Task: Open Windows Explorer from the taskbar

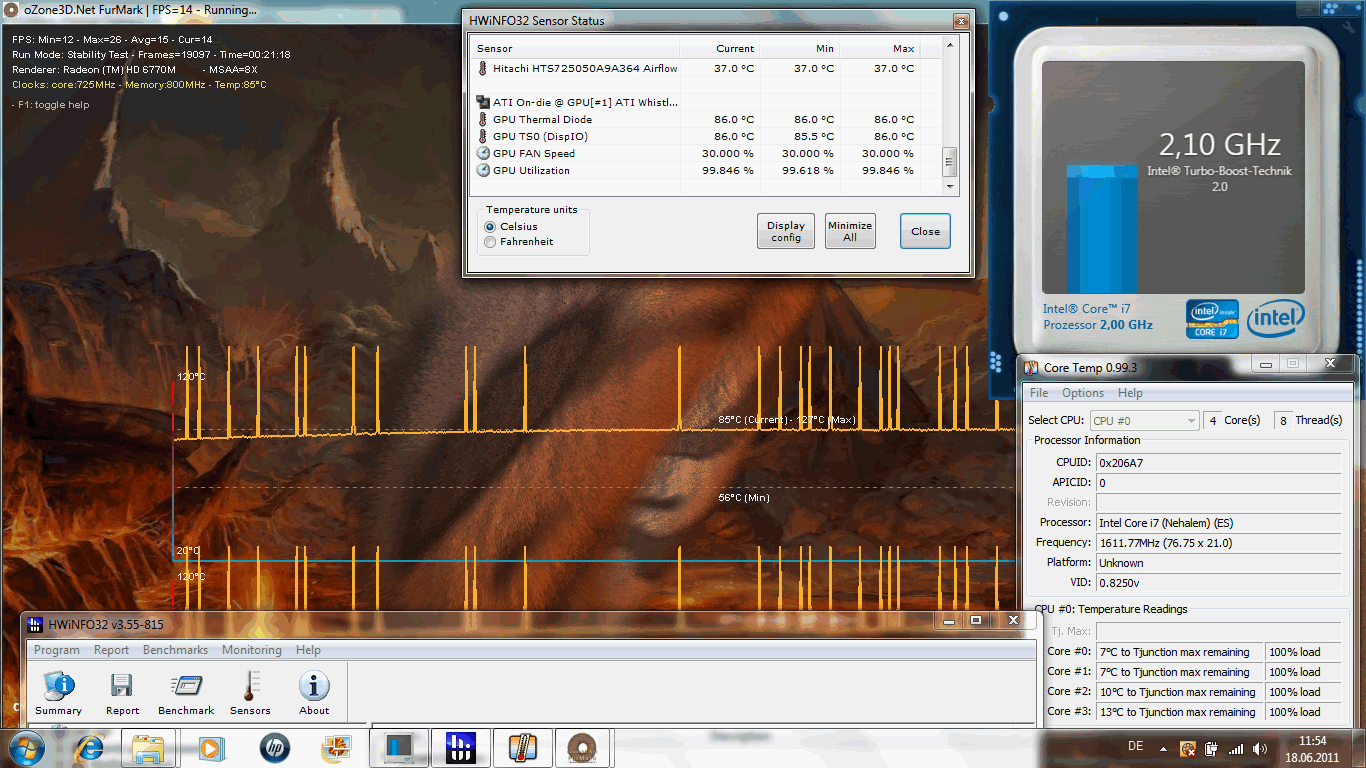Action: tap(149, 747)
